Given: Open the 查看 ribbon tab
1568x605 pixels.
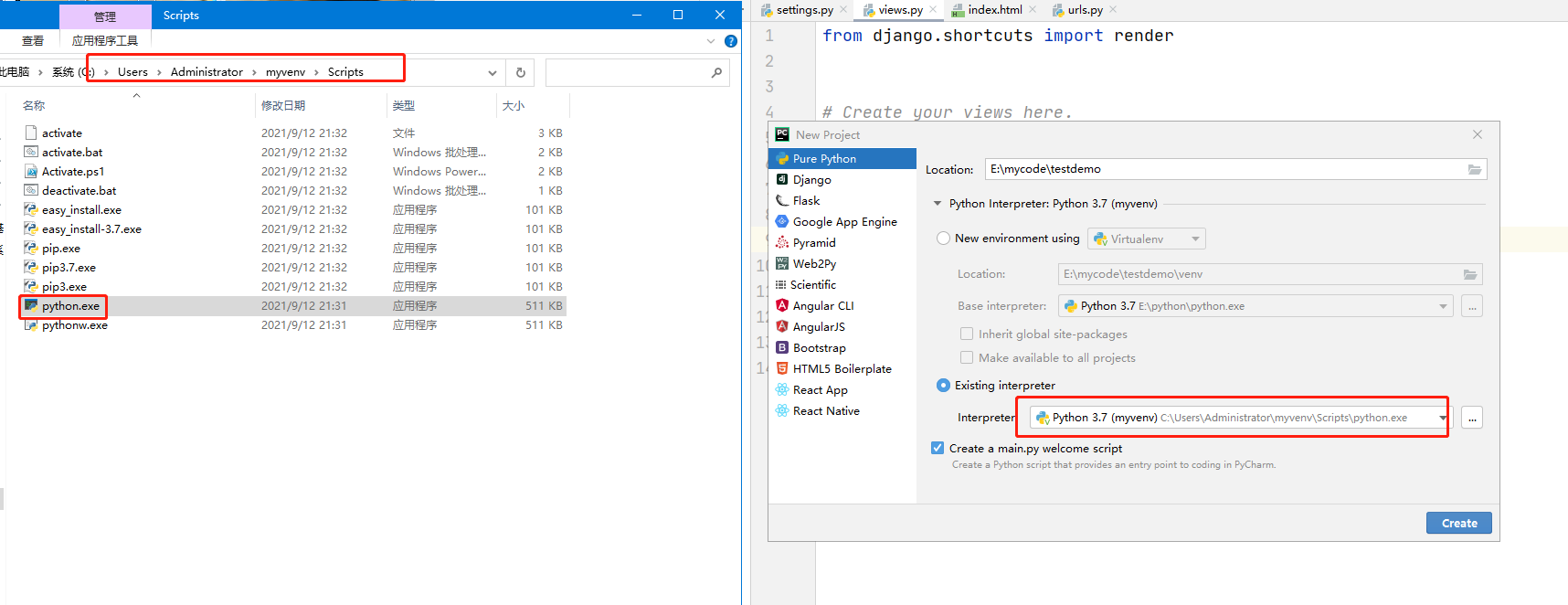Looking at the screenshot, I should [x=33, y=41].
